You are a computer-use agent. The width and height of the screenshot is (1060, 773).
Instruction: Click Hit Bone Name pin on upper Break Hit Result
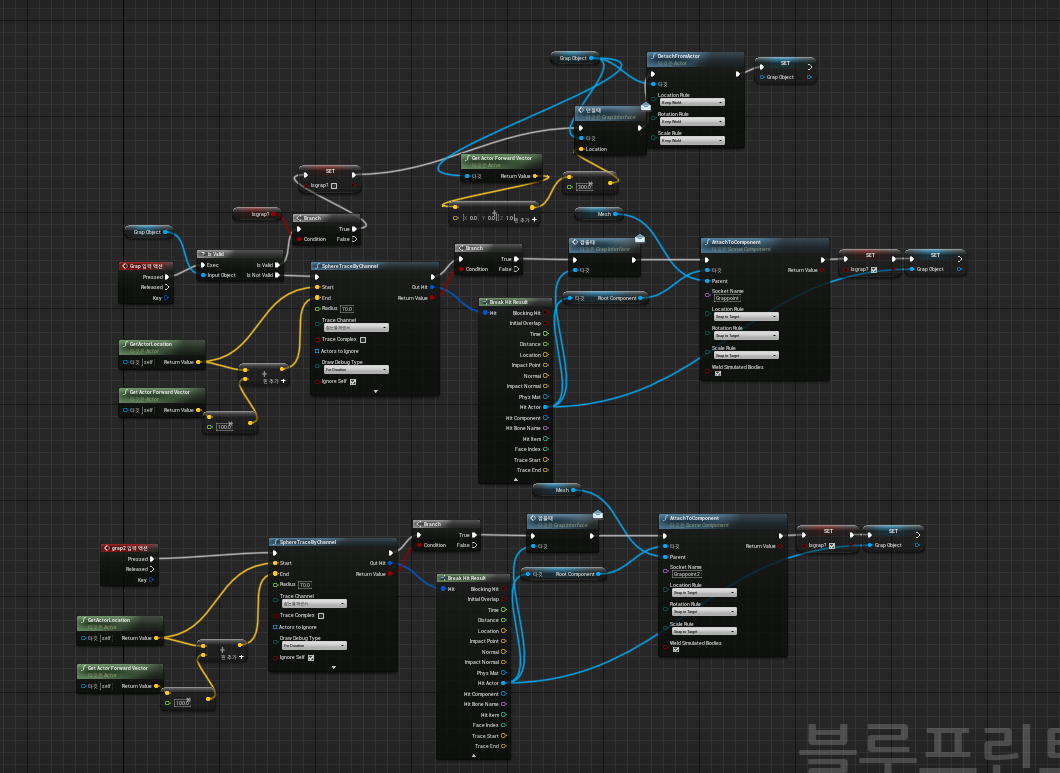[x=546, y=428]
